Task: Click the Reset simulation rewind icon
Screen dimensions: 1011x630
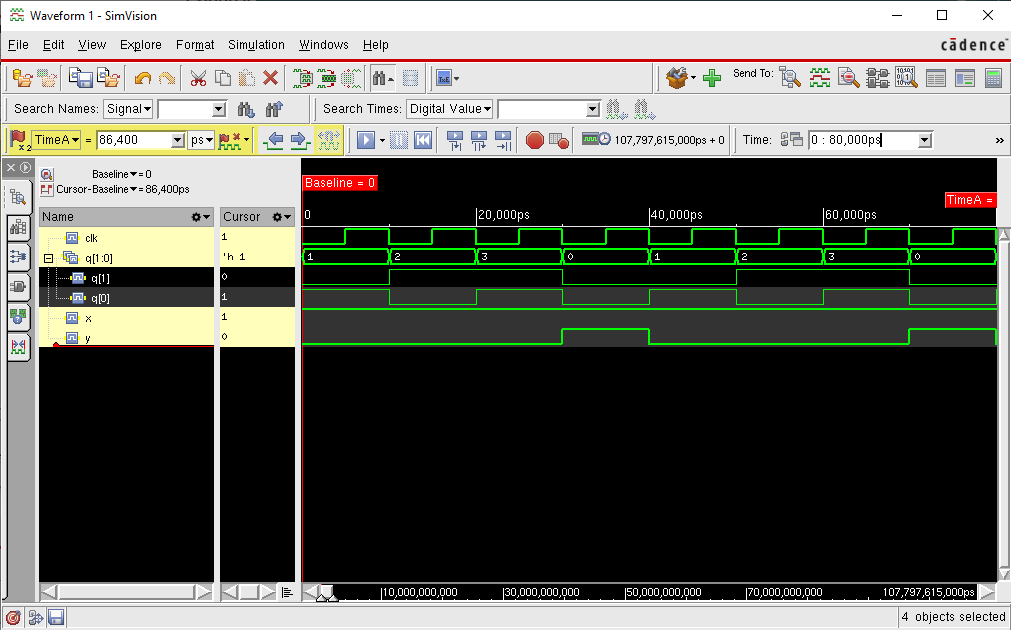Action: [423, 141]
